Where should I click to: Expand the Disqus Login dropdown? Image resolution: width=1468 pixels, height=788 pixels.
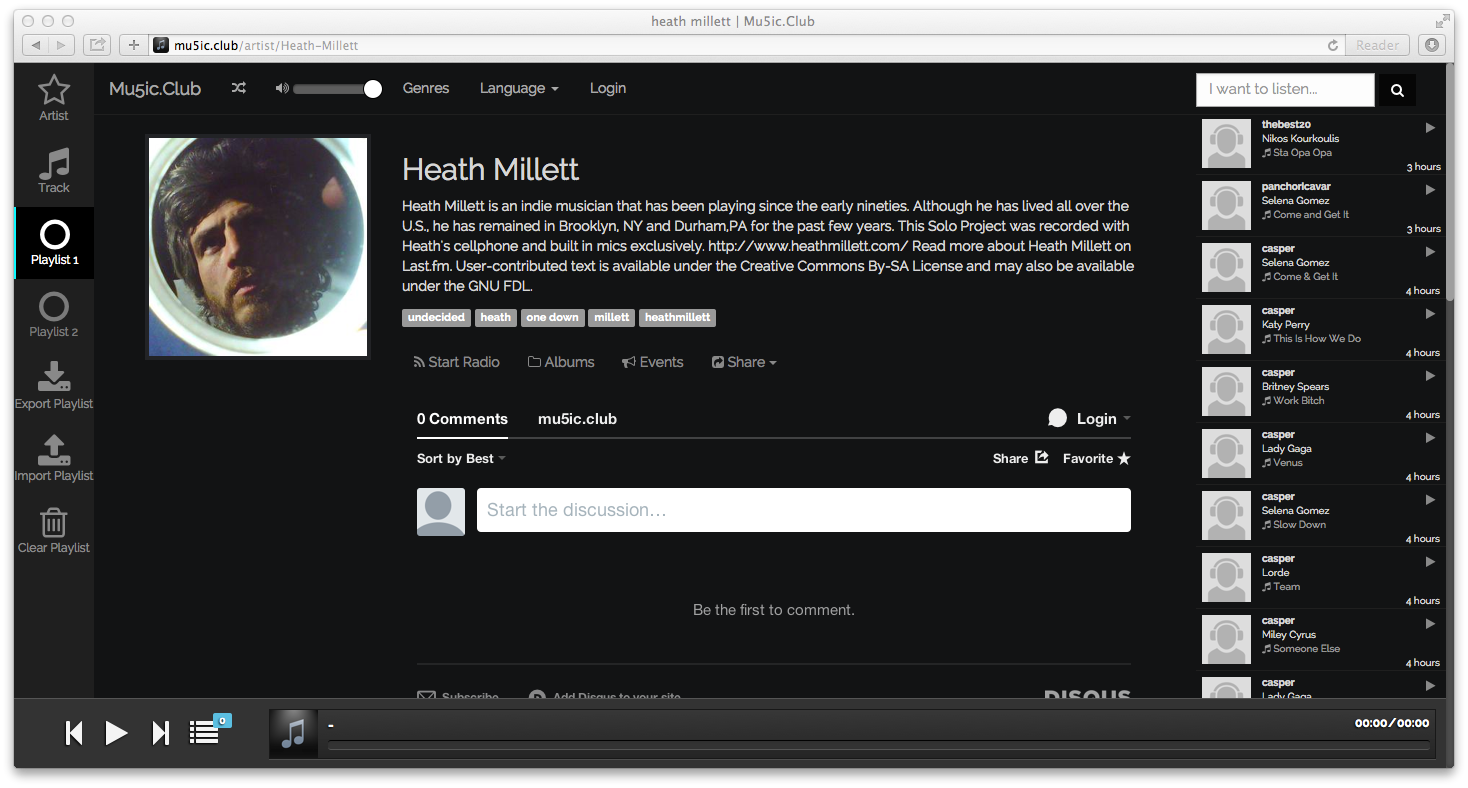[x=1089, y=419]
